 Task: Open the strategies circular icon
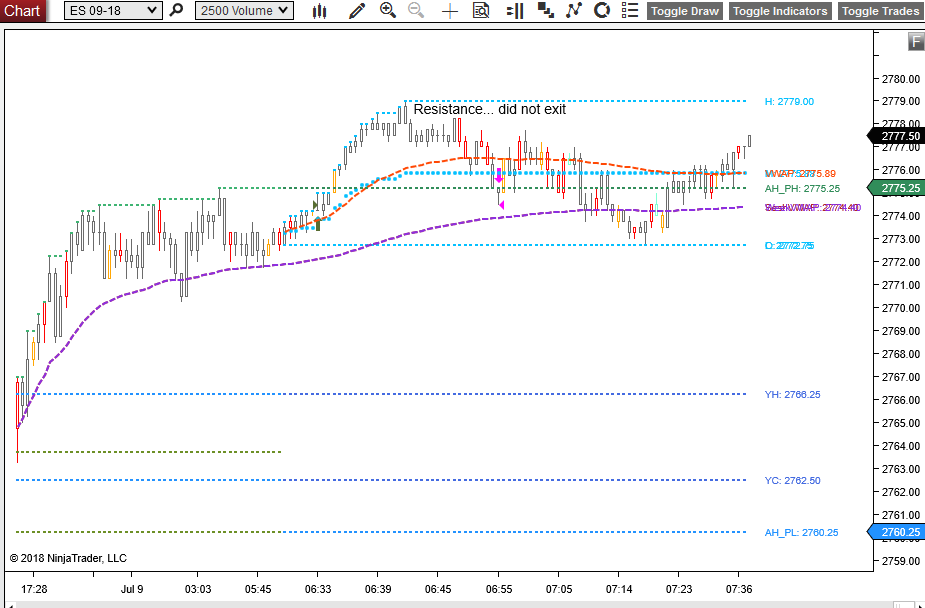(602, 10)
